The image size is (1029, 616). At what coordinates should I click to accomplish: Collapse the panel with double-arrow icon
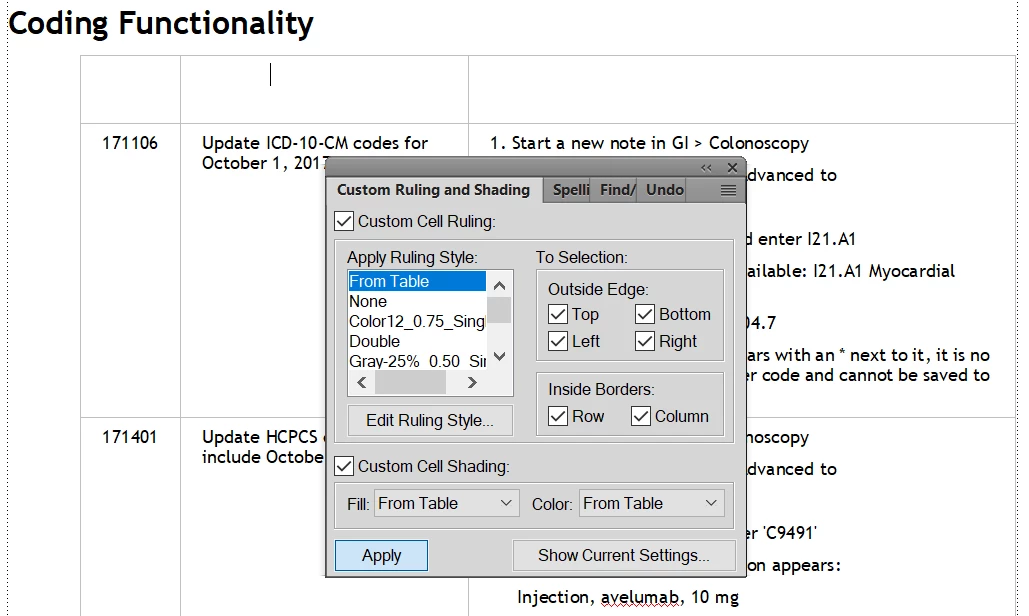[x=706, y=168]
